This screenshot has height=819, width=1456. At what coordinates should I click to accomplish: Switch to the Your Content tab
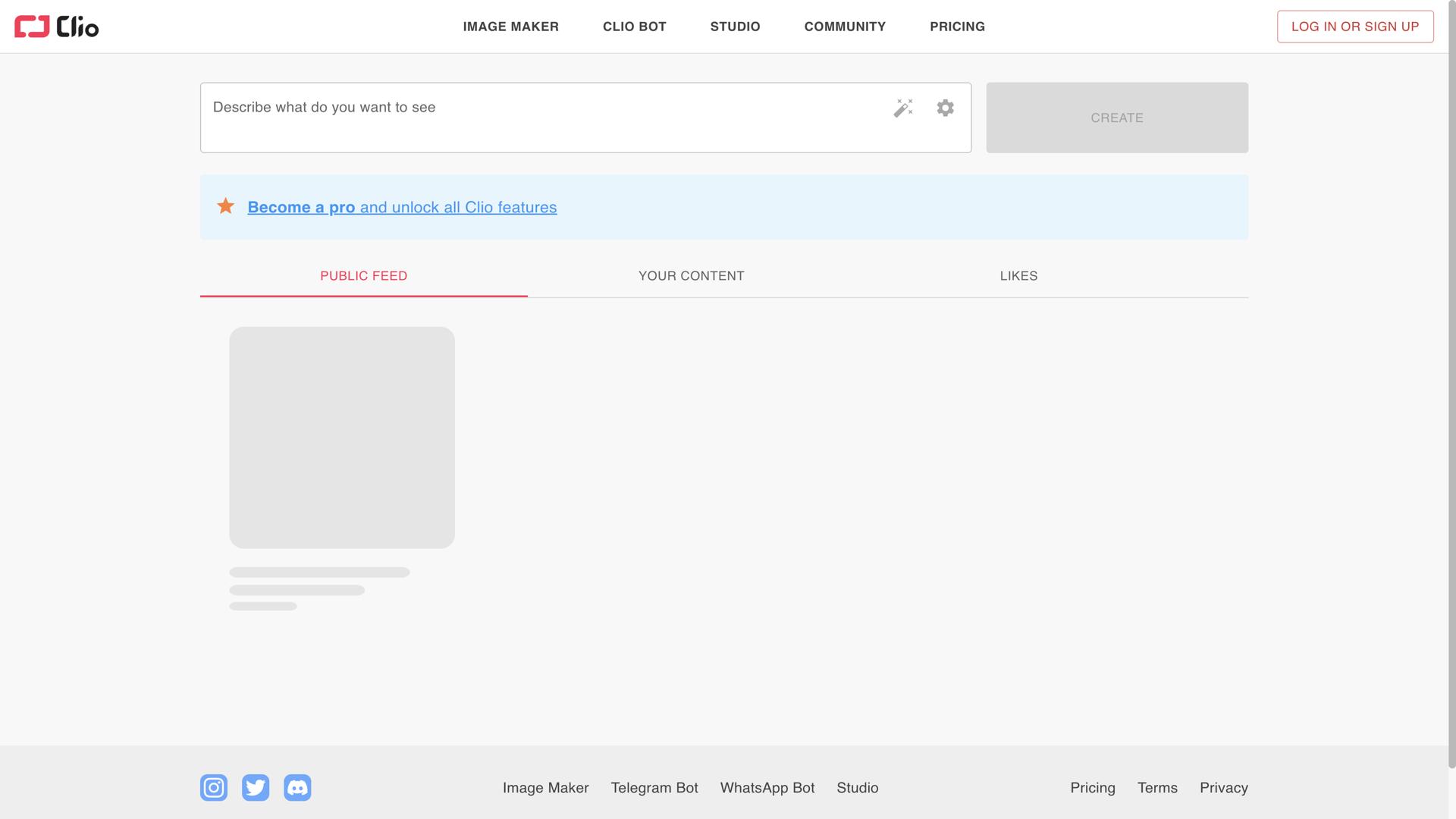[691, 276]
